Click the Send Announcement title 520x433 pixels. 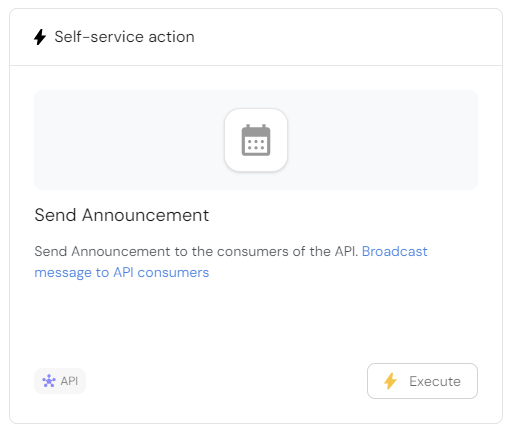click(122, 215)
